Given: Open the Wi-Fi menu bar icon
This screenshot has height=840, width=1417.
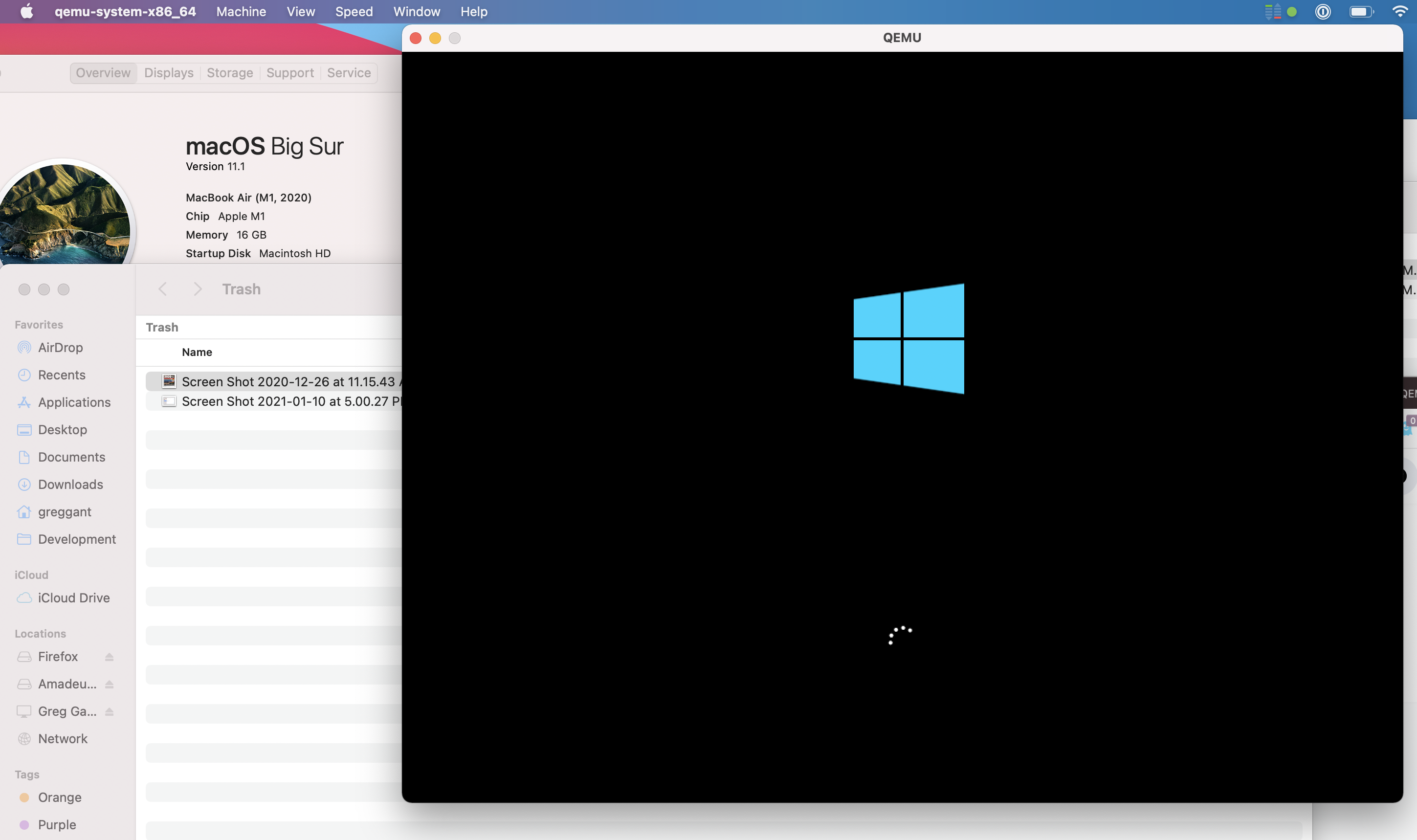Looking at the screenshot, I should [x=1400, y=11].
